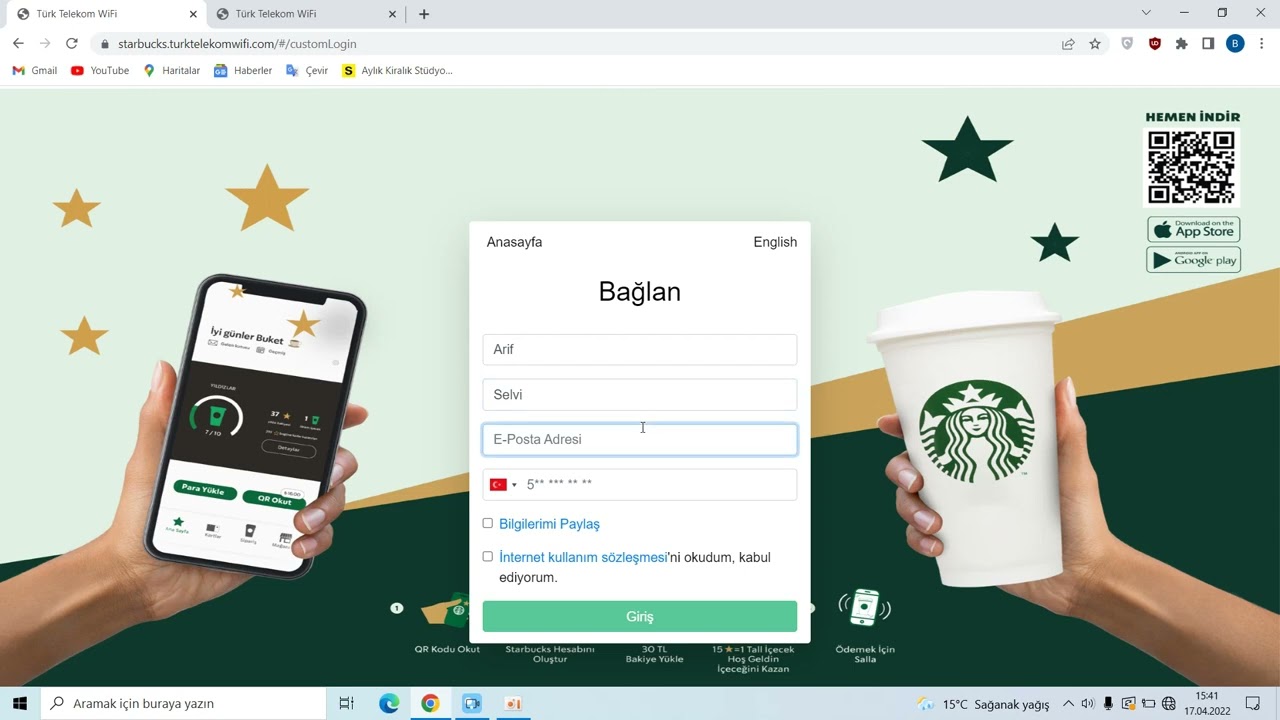Screen dimensions: 1280x720
Task: Open the Aylık Kiralık Stüdyo bookmark
Action: click(398, 71)
